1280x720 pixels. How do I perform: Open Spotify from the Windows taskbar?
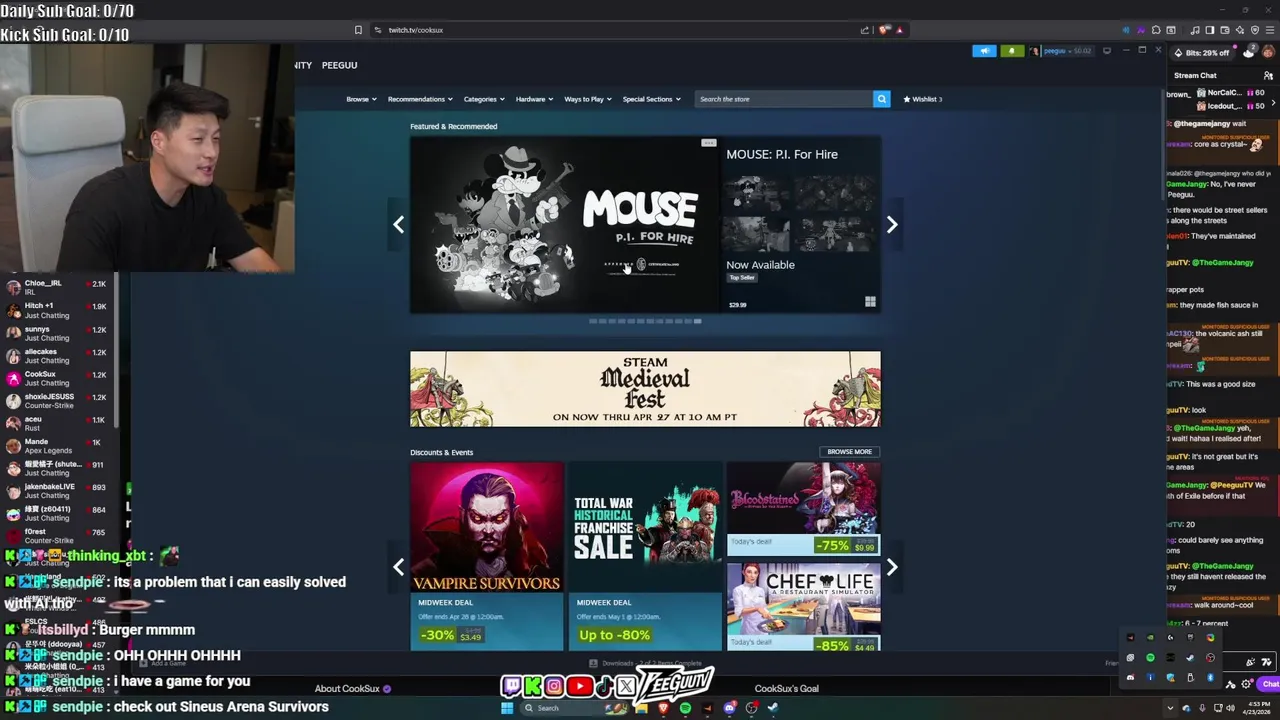coord(685,708)
